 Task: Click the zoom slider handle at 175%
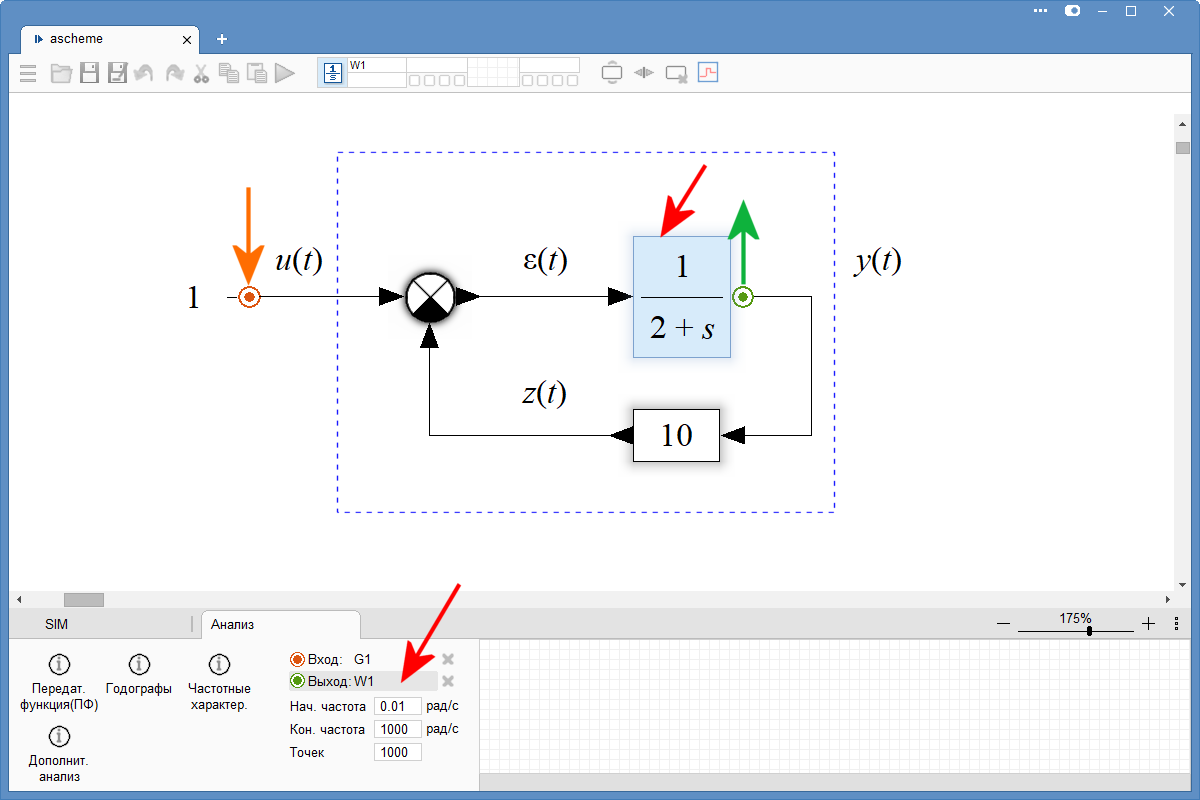click(x=1089, y=630)
